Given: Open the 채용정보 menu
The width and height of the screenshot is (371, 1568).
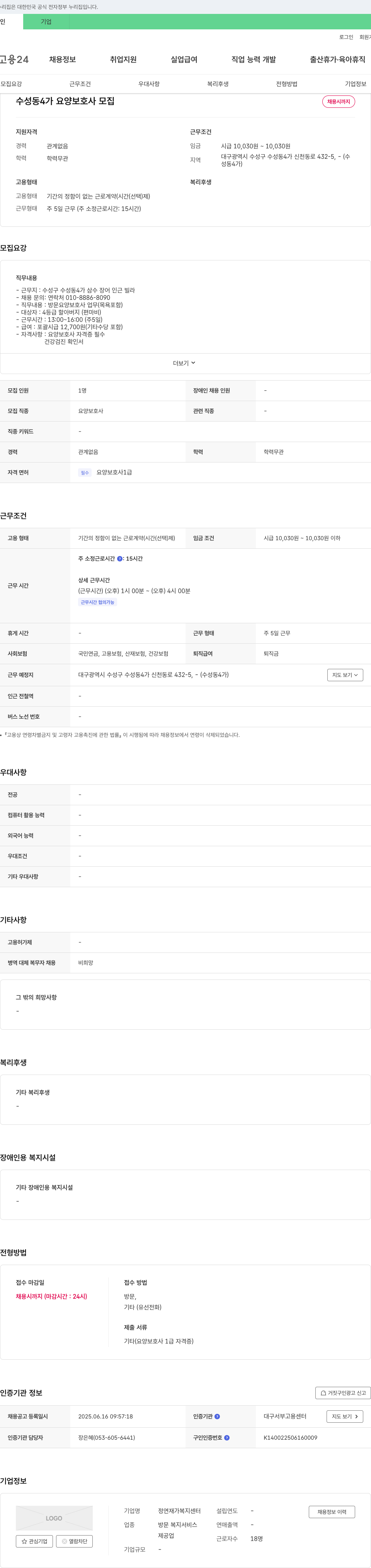Looking at the screenshot, I should tap(62, 59).
